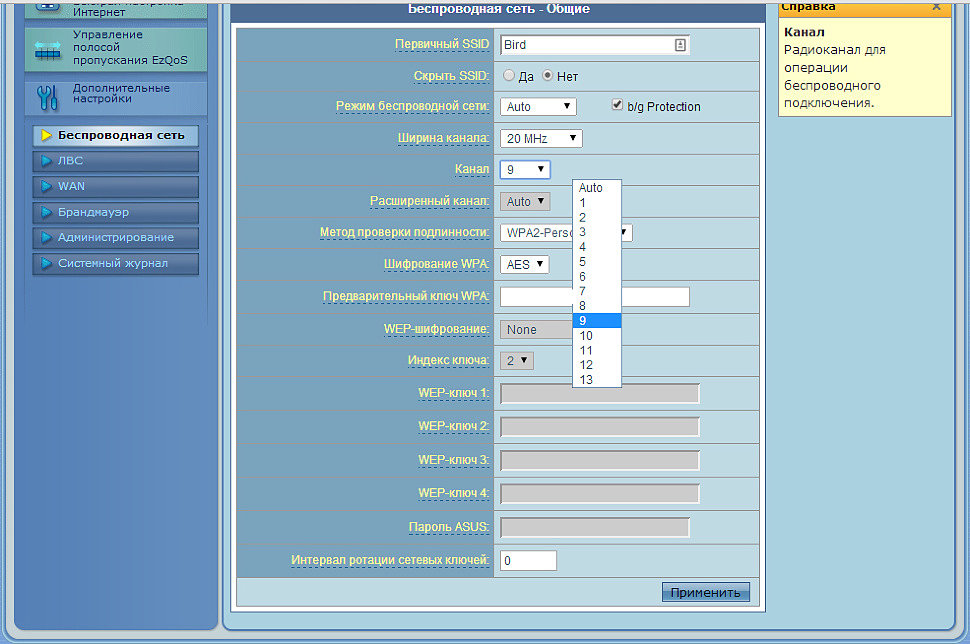Select Да radio for Скрыть SSID
Screen dimensions: 970x644
tap(510, 76)
